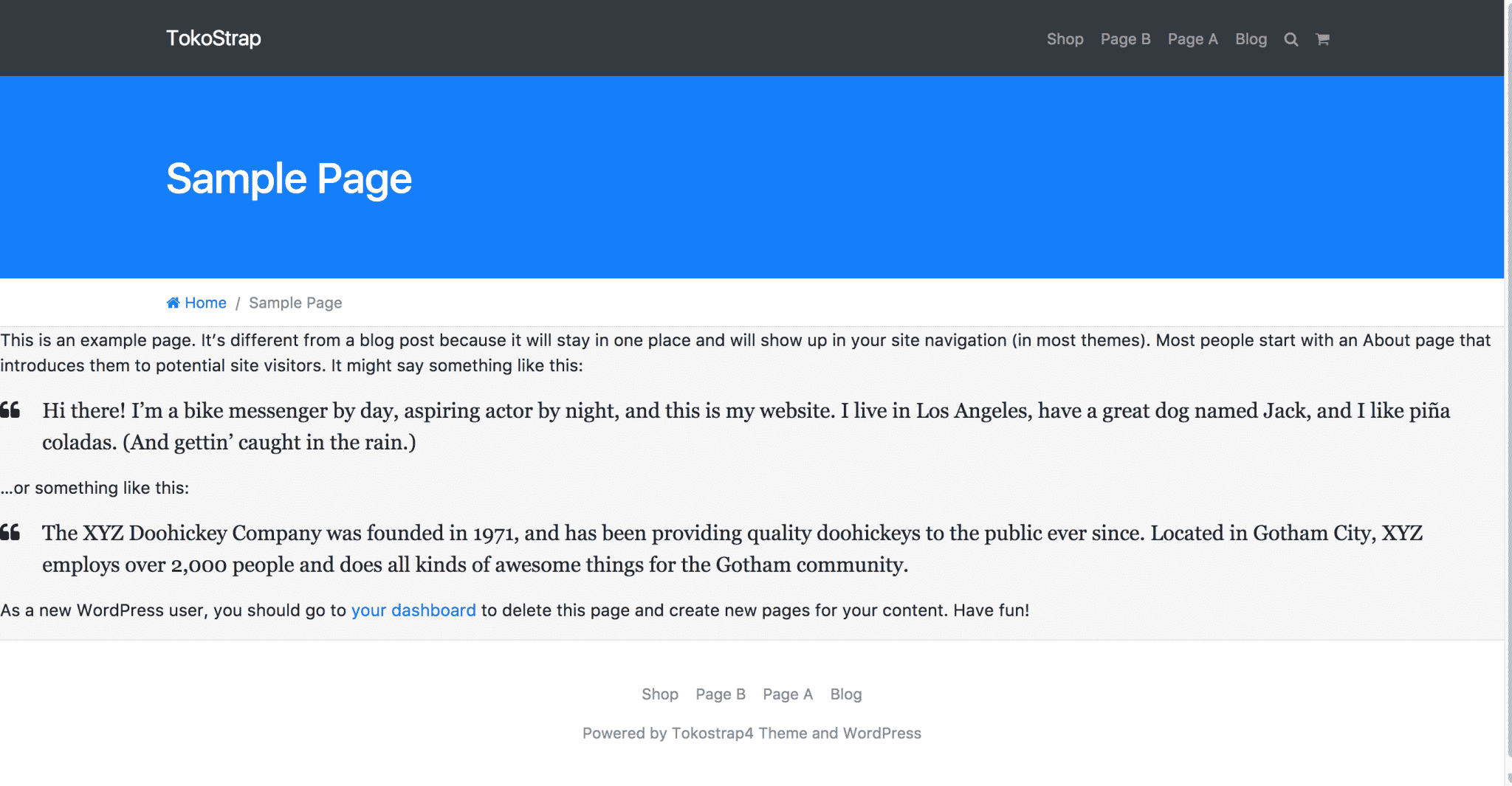Visit the Blog link in the footer

[x=846, y=694]
